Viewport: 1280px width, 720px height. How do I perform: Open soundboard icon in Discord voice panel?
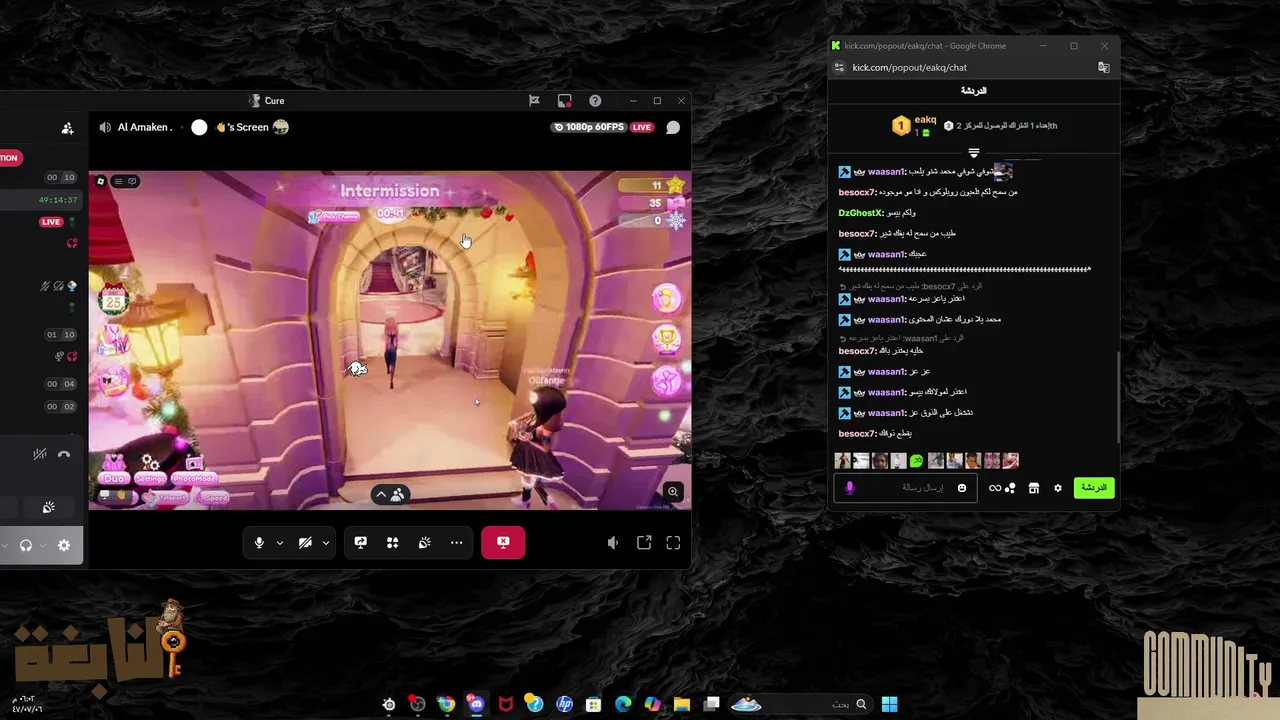(x=48, y=507)
